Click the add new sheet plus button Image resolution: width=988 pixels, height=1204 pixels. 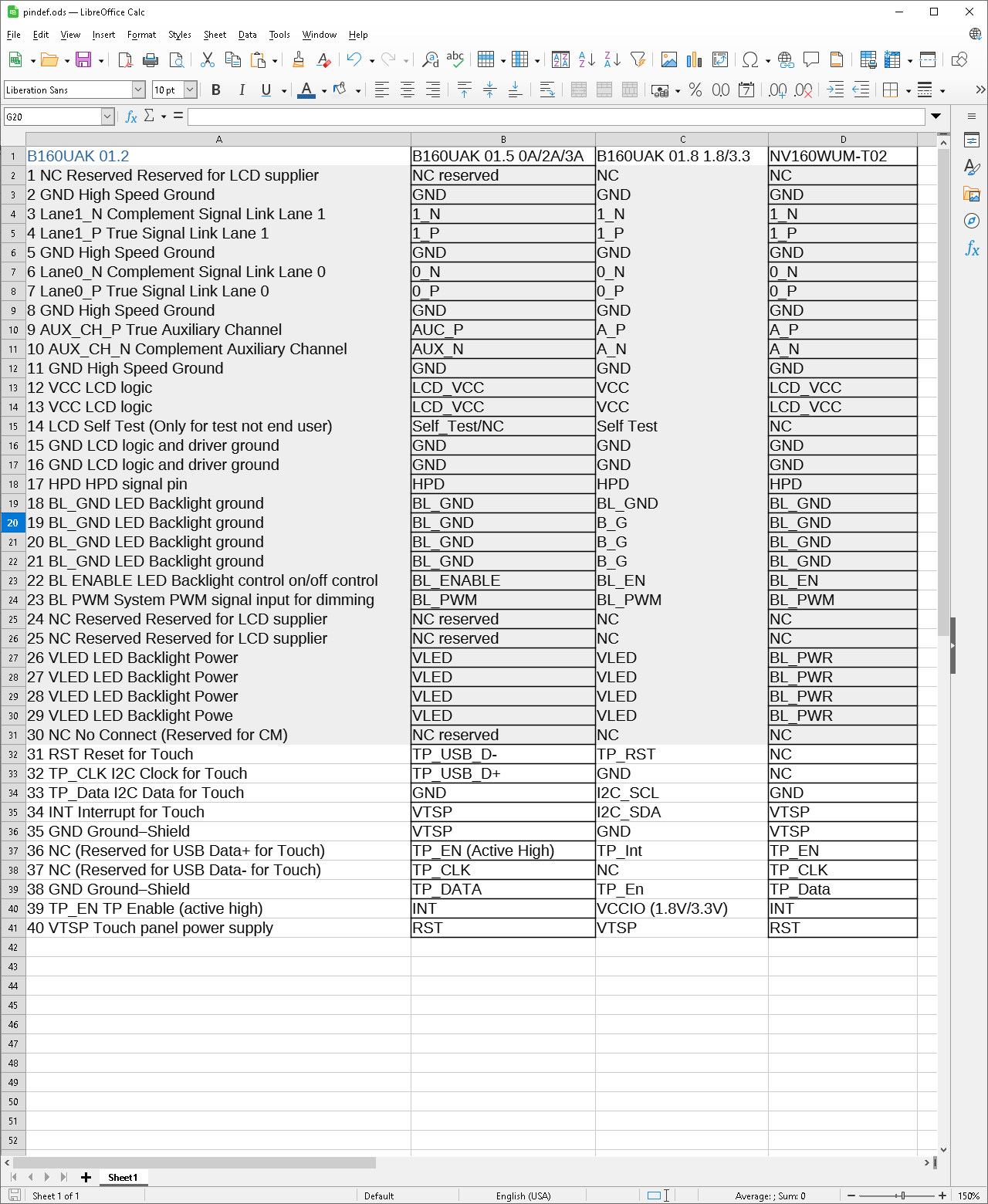click(x=86, y=1178)
